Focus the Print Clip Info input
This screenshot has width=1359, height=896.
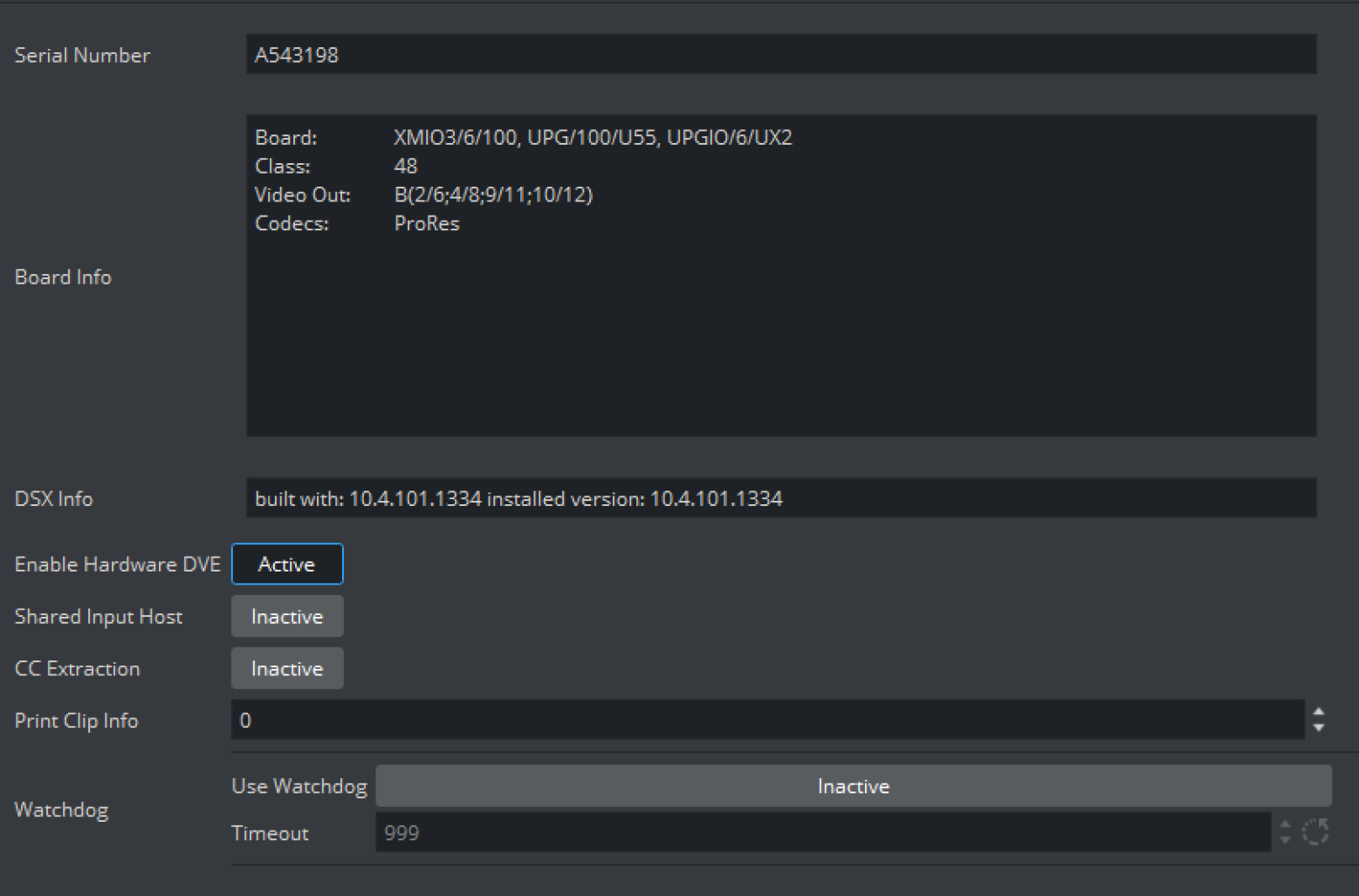pyautogui.click(x=766, y=721)
